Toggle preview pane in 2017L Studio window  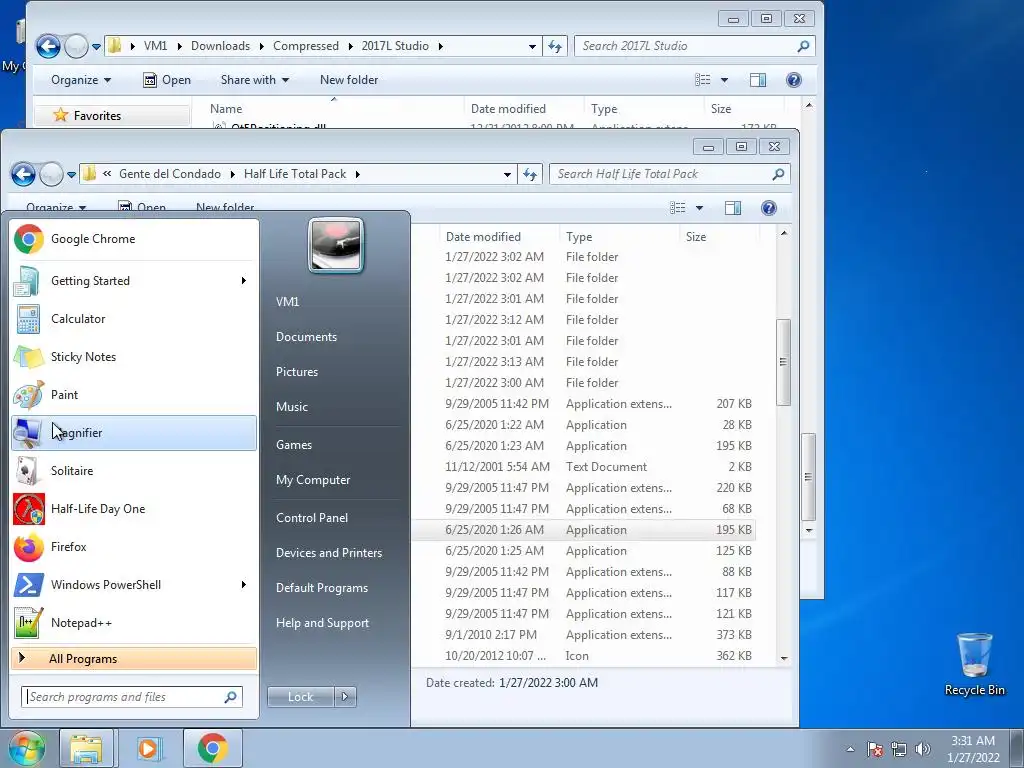coord(758,80)
